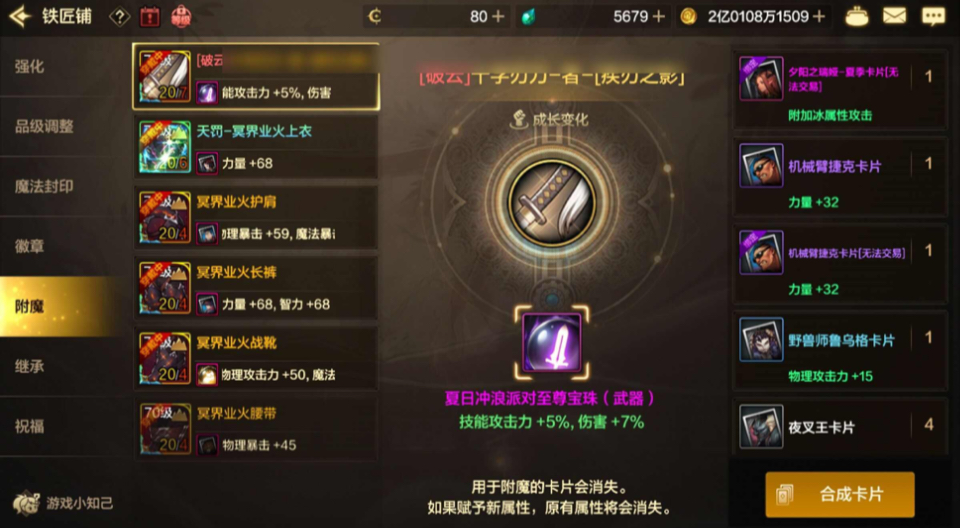The width and height of the screenshot is (960, 528).
Task: Go back using the arrow icon
Action: pos(20,16)
